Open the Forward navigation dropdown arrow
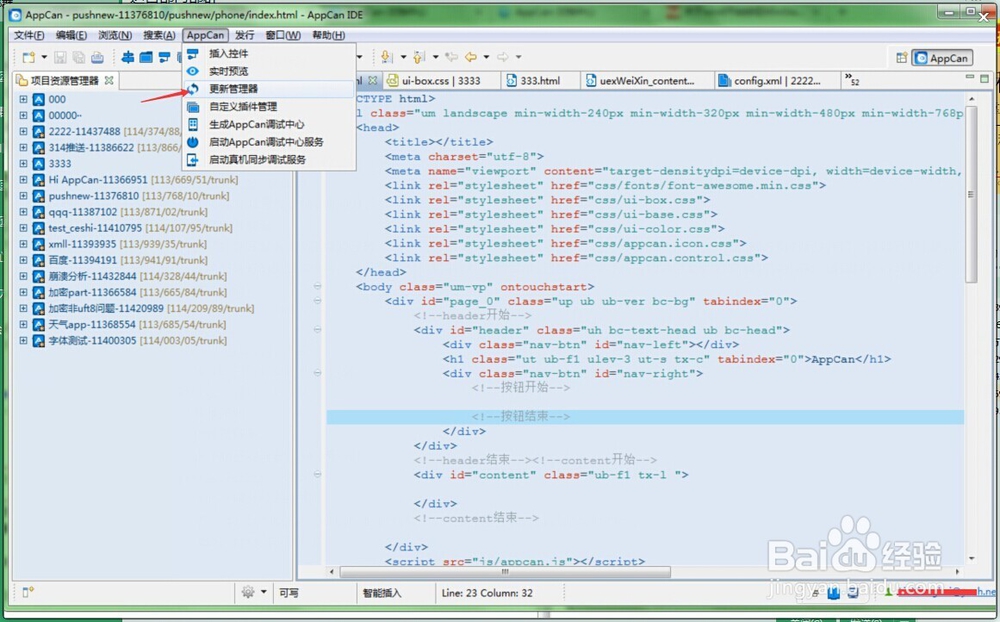Screen dimensions: 1000x622 [518, 57]
